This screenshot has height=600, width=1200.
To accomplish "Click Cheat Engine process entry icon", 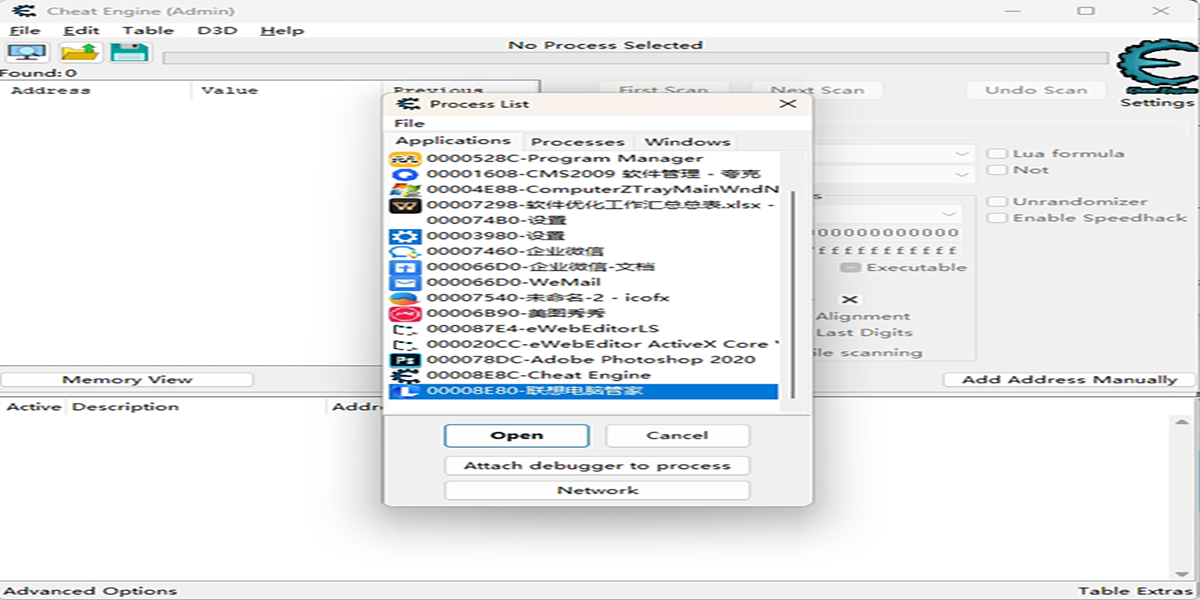I will (404, 375).
